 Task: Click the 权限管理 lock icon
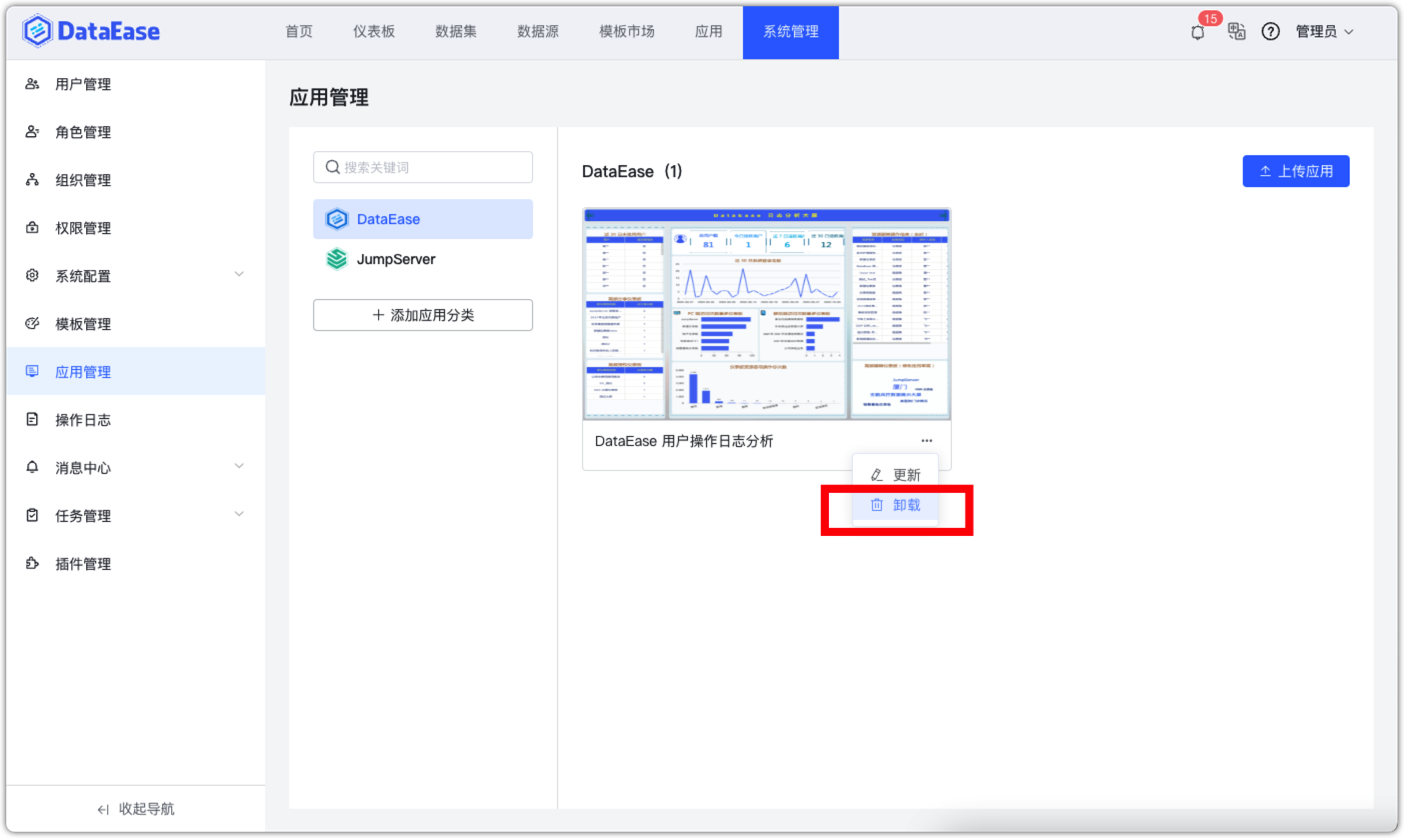(x=32, y=228)
